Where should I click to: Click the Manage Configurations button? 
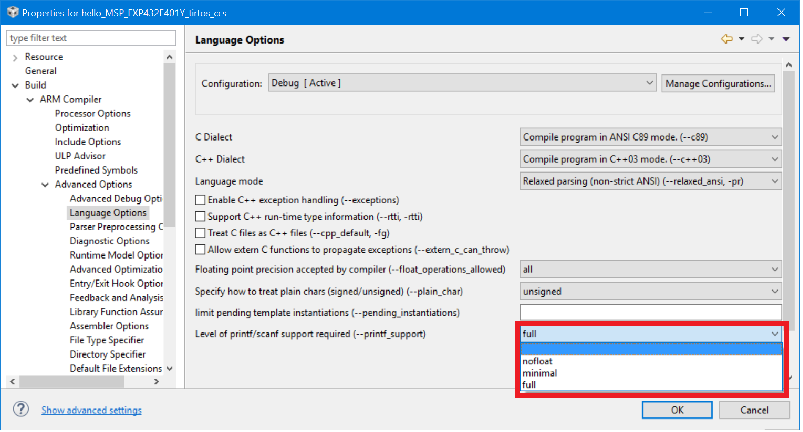718,83
